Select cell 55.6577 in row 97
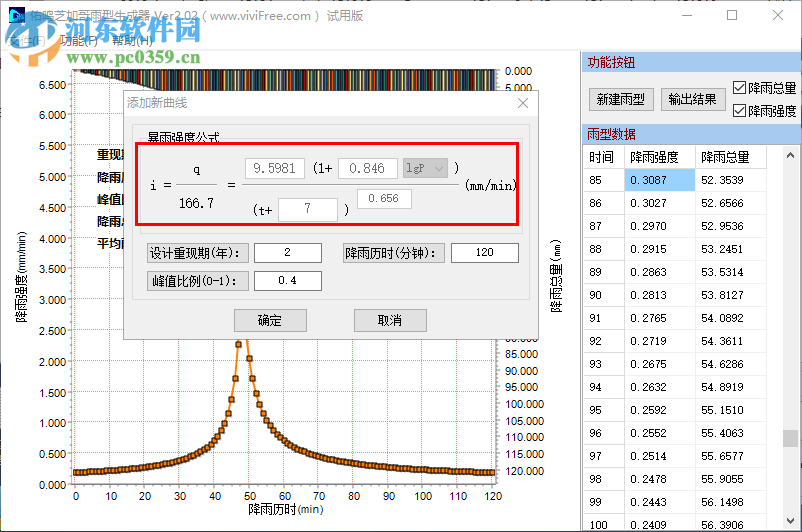The width and height of the screenshot is (802, 532). pos(730,456)
